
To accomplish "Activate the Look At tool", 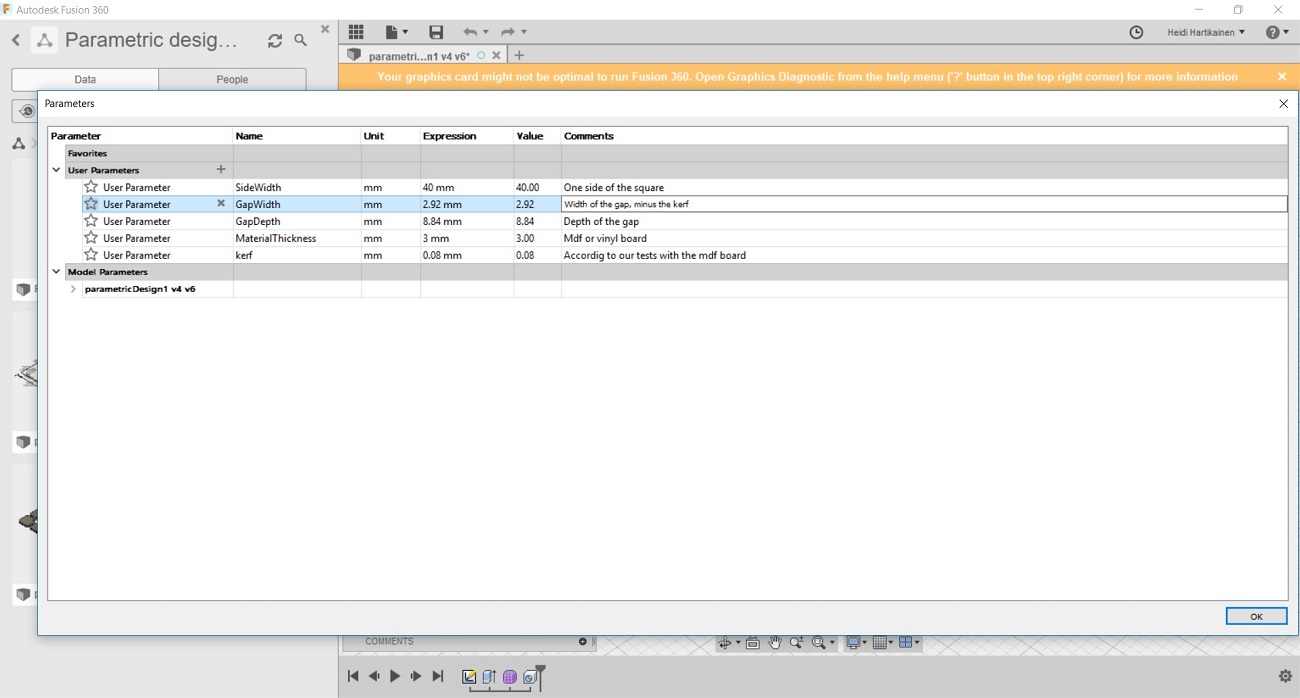I will click(753, 643).
